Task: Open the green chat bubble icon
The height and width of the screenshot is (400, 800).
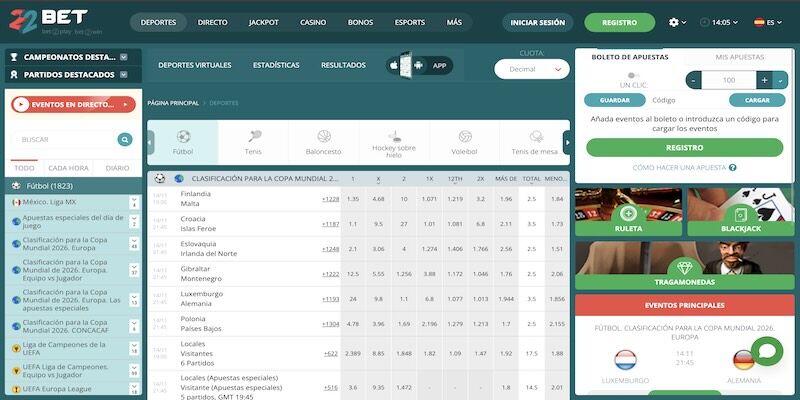Action: tap(767, 352)
